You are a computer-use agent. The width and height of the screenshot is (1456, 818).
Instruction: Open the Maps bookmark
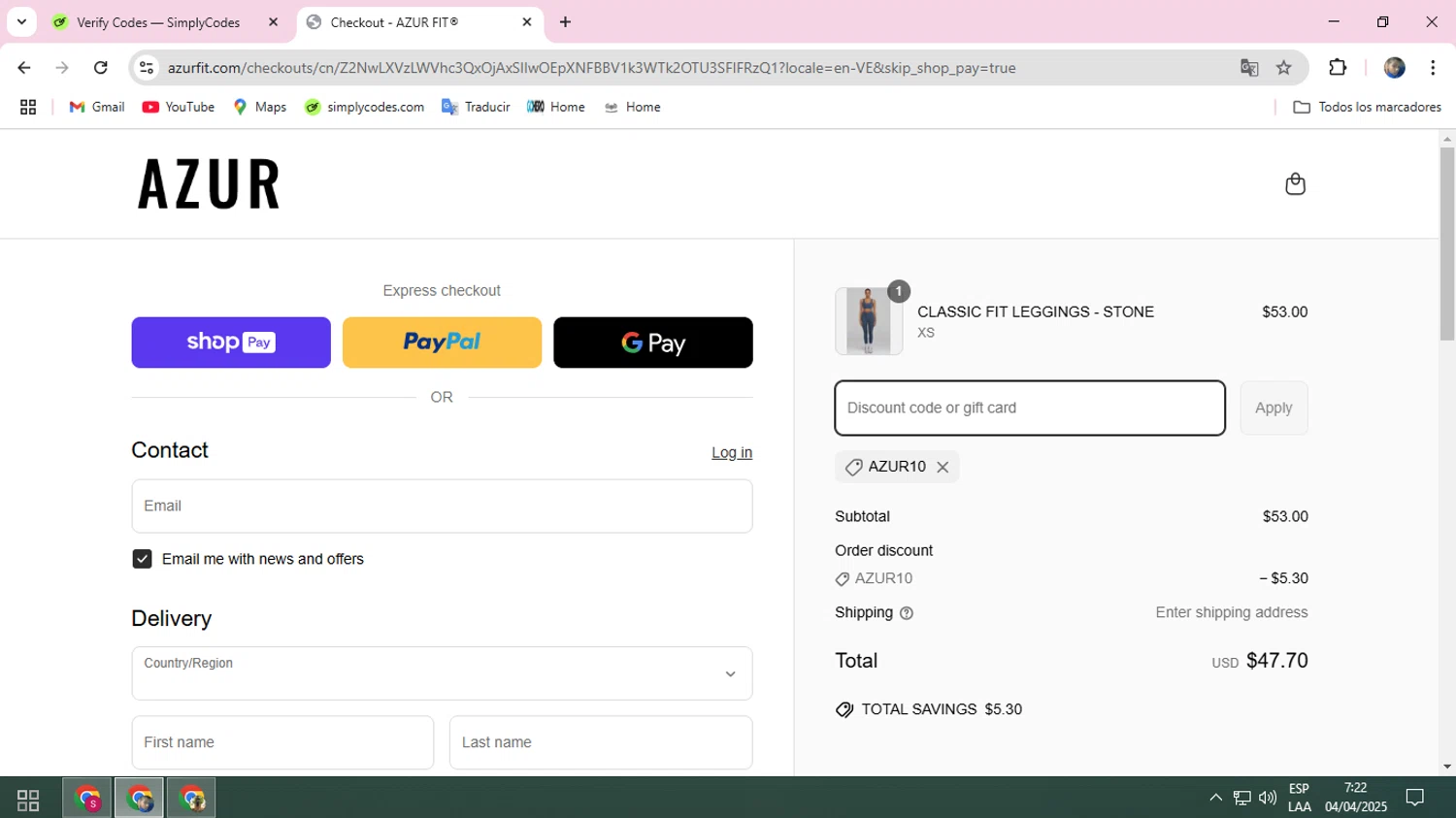[x=260, y=108]
